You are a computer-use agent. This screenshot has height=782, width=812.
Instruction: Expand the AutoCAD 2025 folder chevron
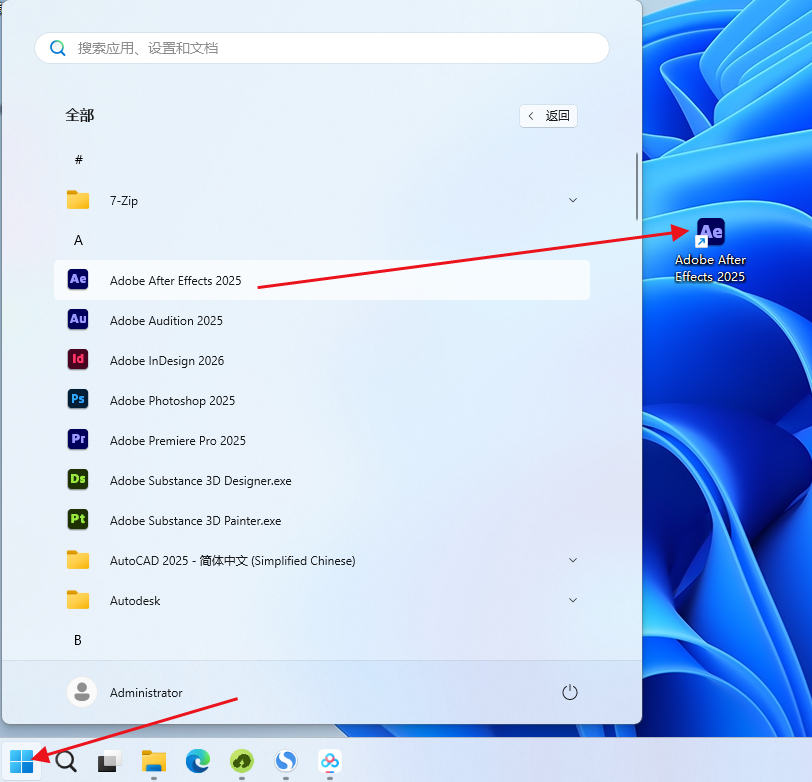pos(573,560)
